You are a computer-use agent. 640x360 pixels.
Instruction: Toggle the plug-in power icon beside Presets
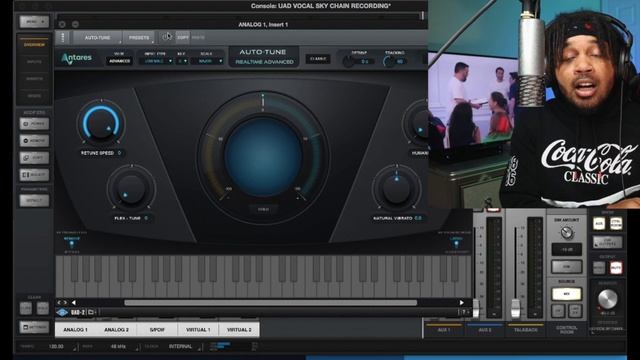coord(166,37)
